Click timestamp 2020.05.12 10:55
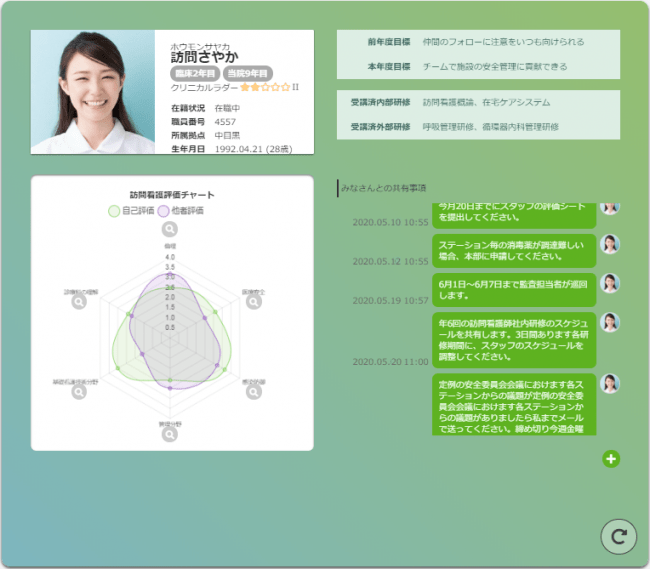The width and height of the screenshot is (650, 569). pyautogui.click(x=390, y=261)
